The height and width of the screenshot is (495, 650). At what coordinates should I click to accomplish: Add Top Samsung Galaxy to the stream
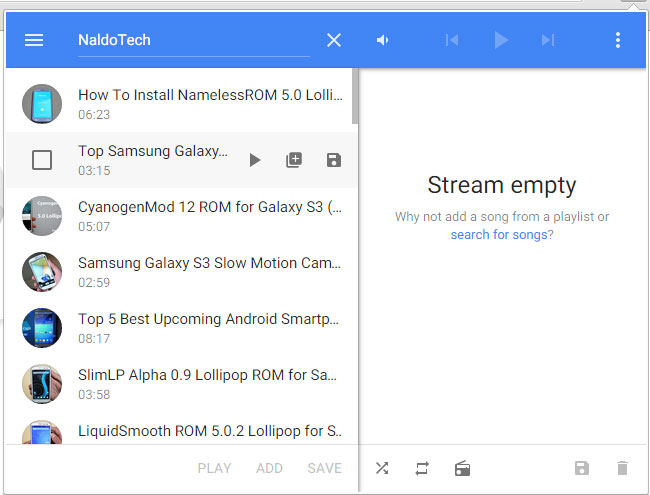(294, 160)
